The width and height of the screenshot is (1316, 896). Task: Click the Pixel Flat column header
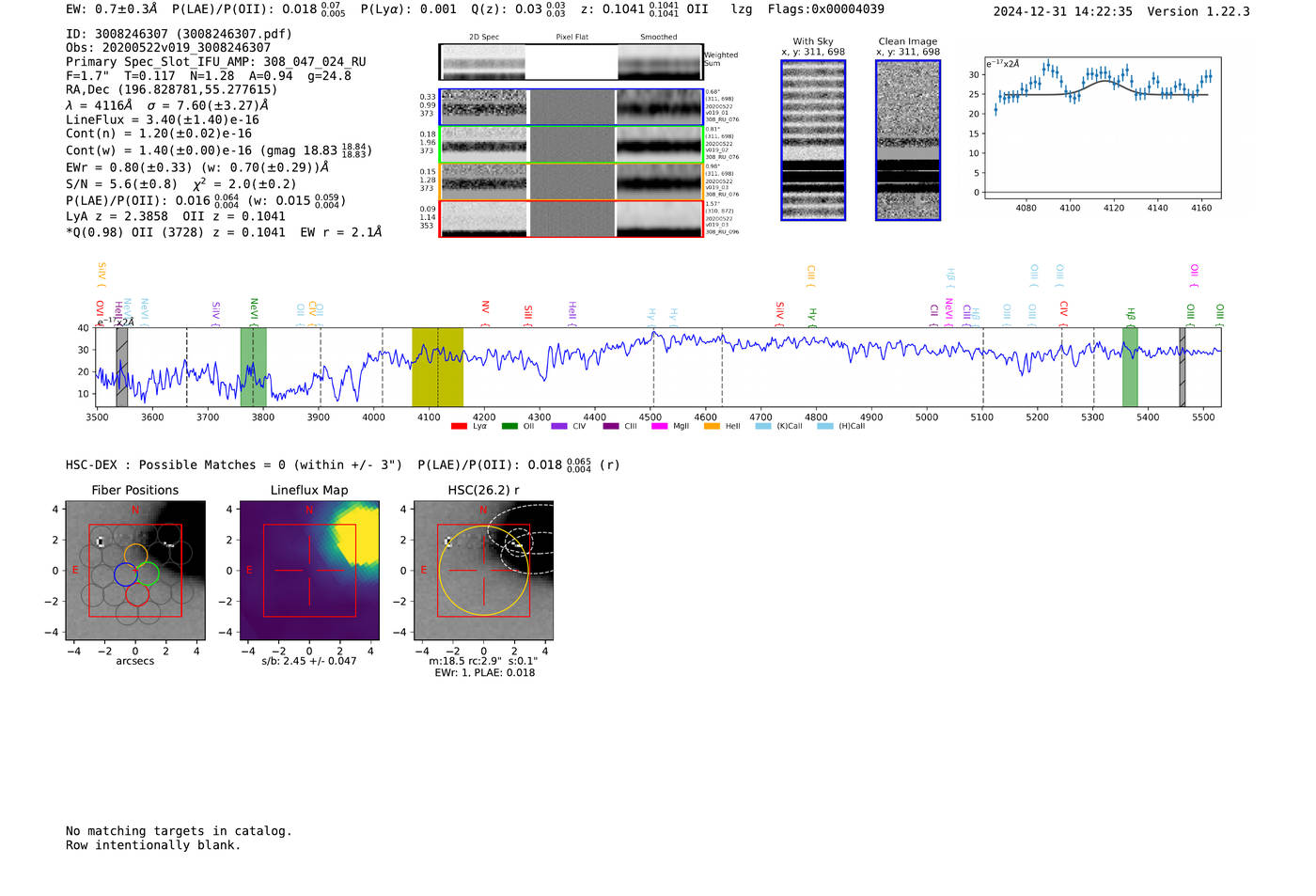pos(572,38)
